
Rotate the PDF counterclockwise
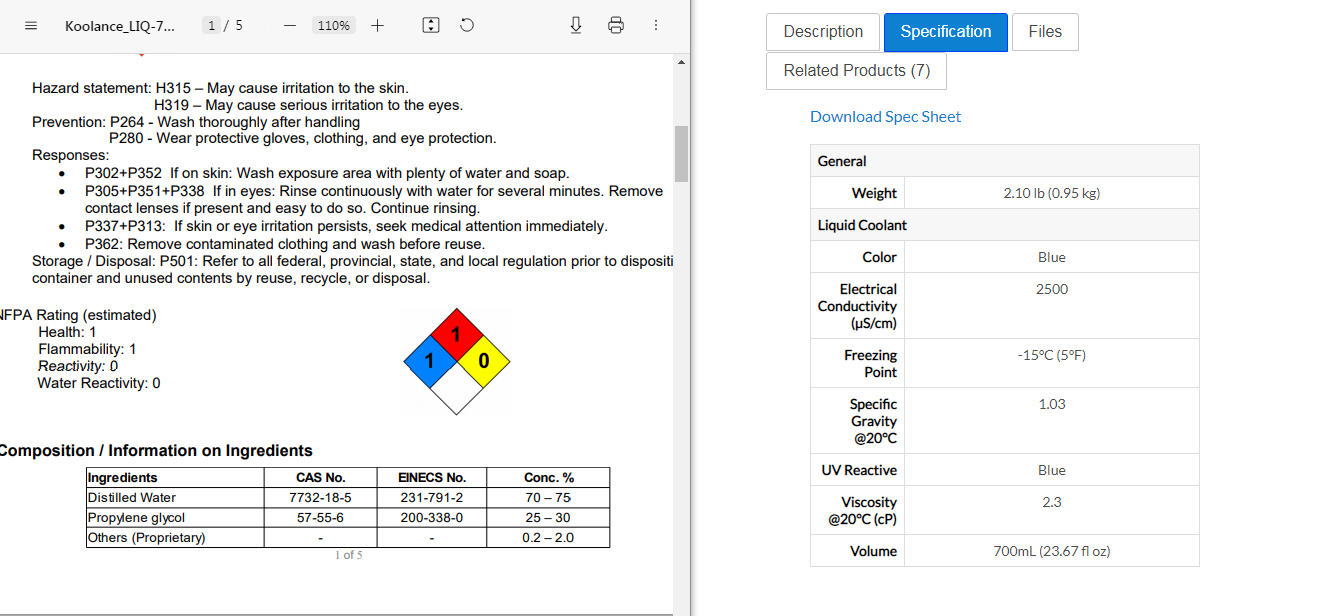point(467,26)
